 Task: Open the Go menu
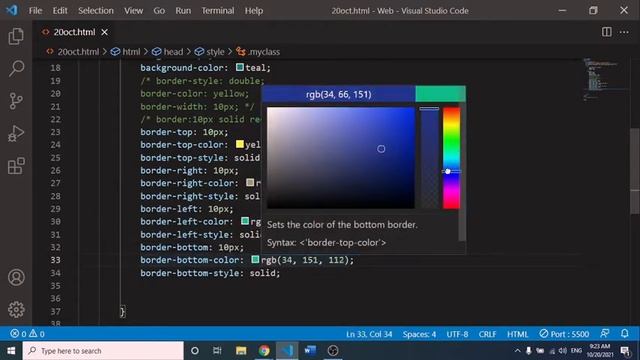point(159,11)
